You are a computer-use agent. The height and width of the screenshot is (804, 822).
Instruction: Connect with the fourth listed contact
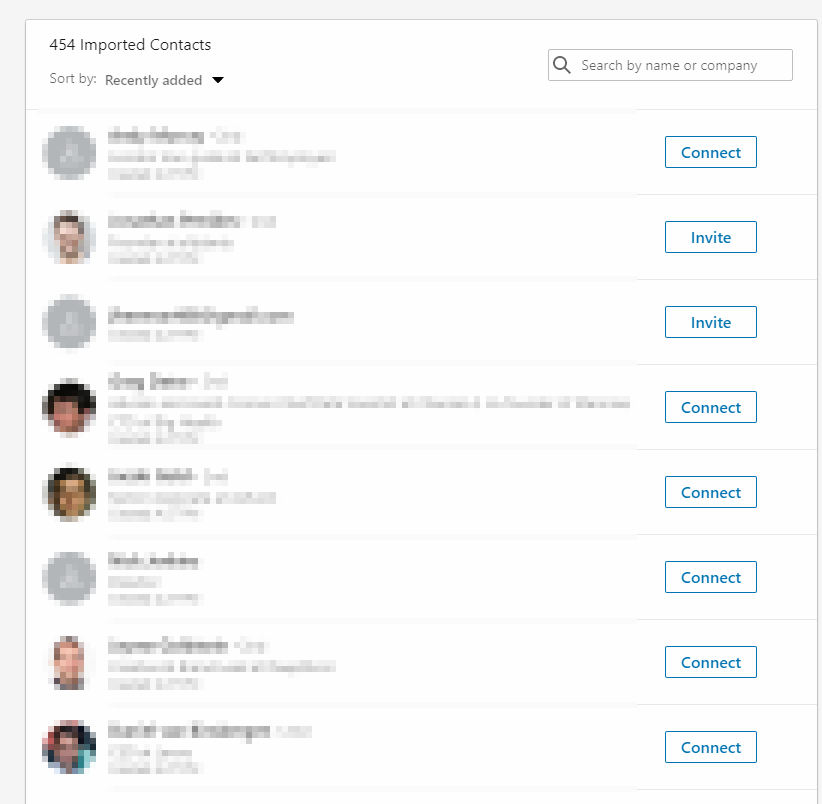pyautogui.click(x=710, y=408)
